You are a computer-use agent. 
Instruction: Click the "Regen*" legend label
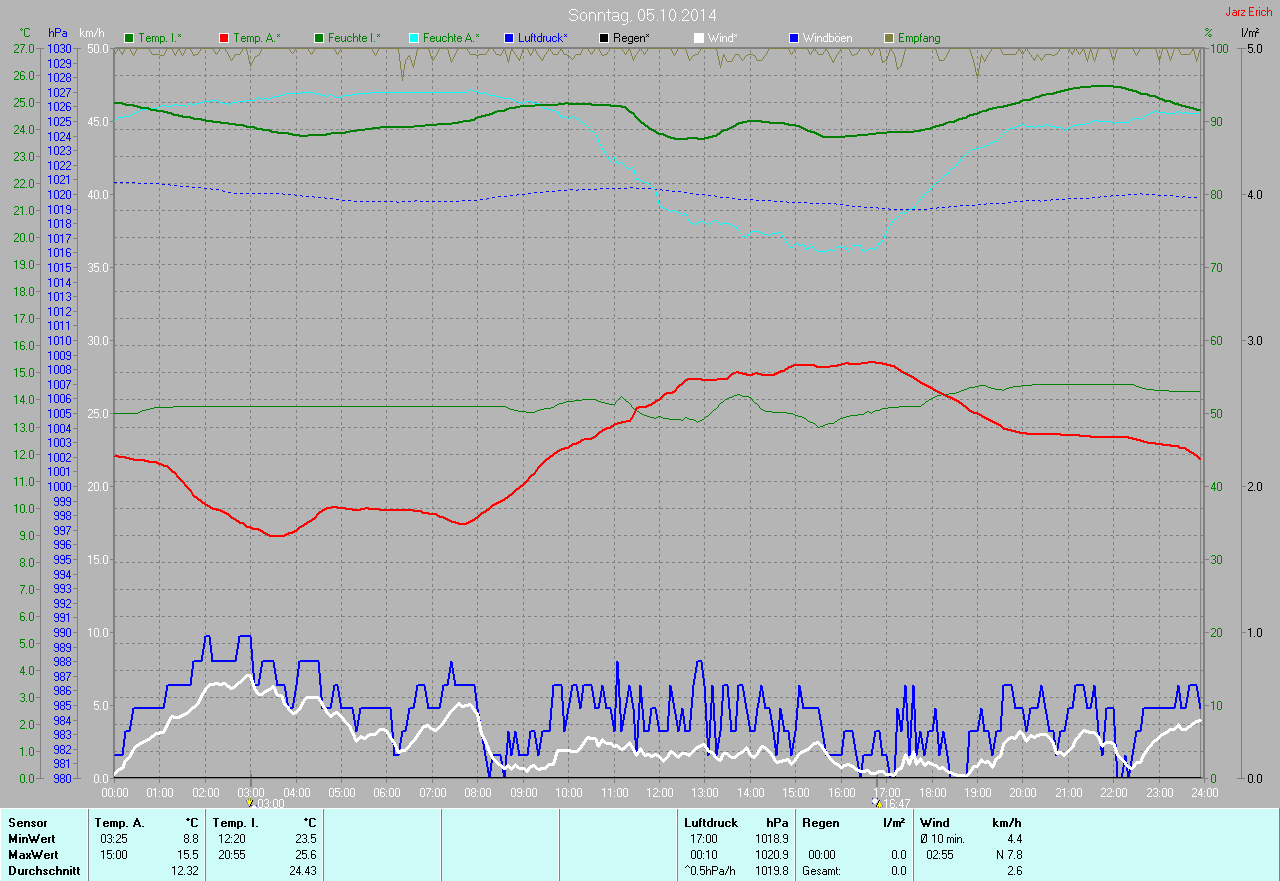coord(631,38)
